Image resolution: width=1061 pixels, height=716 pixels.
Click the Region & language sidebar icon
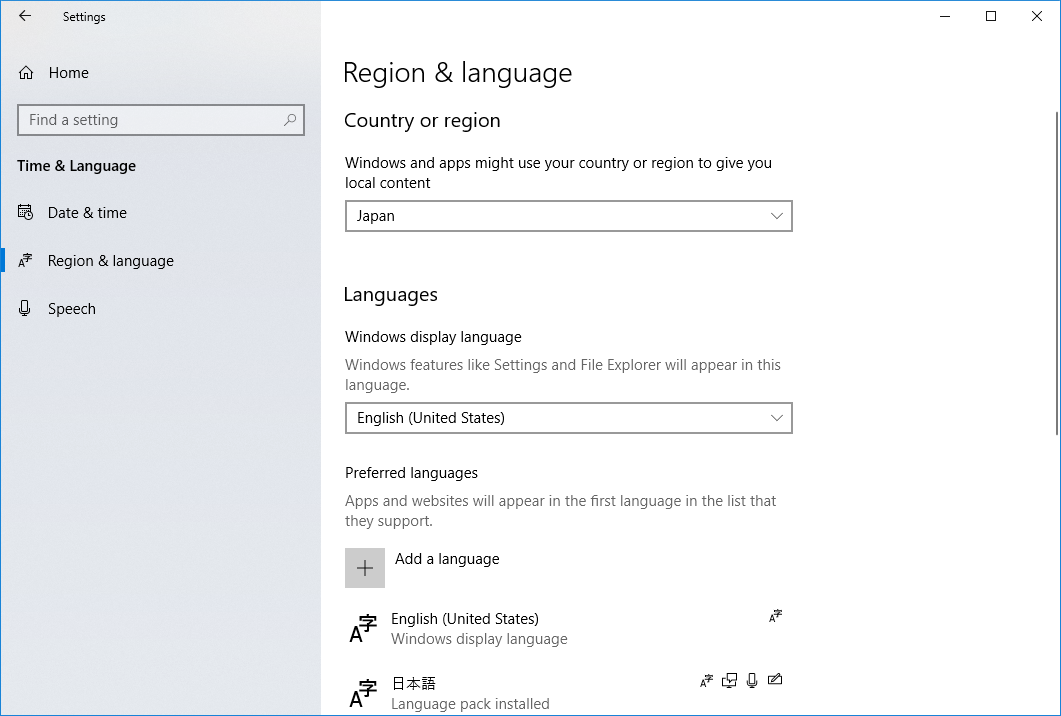(25, 261)
